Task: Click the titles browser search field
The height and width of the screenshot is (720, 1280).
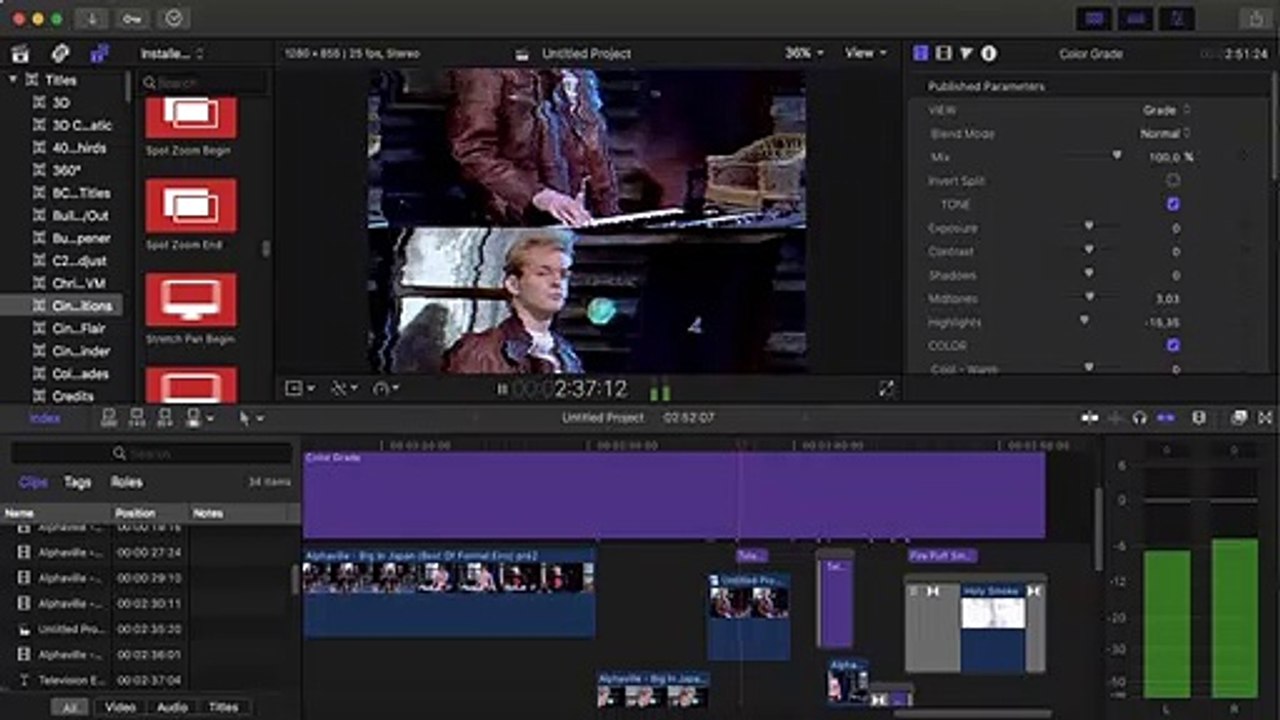Action: [204, 83]
